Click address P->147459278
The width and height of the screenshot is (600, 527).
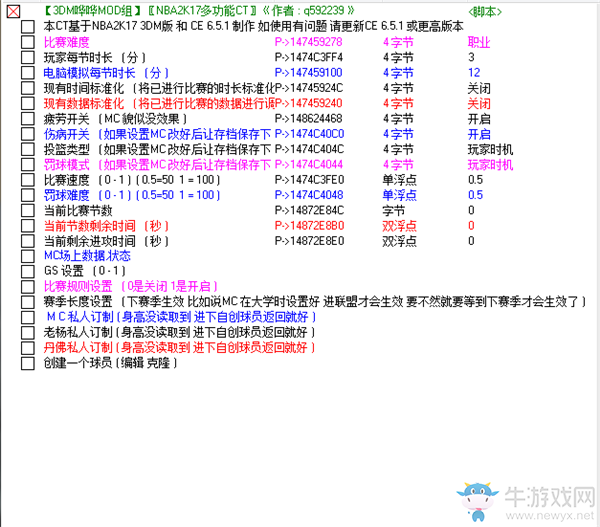(308, 42)
